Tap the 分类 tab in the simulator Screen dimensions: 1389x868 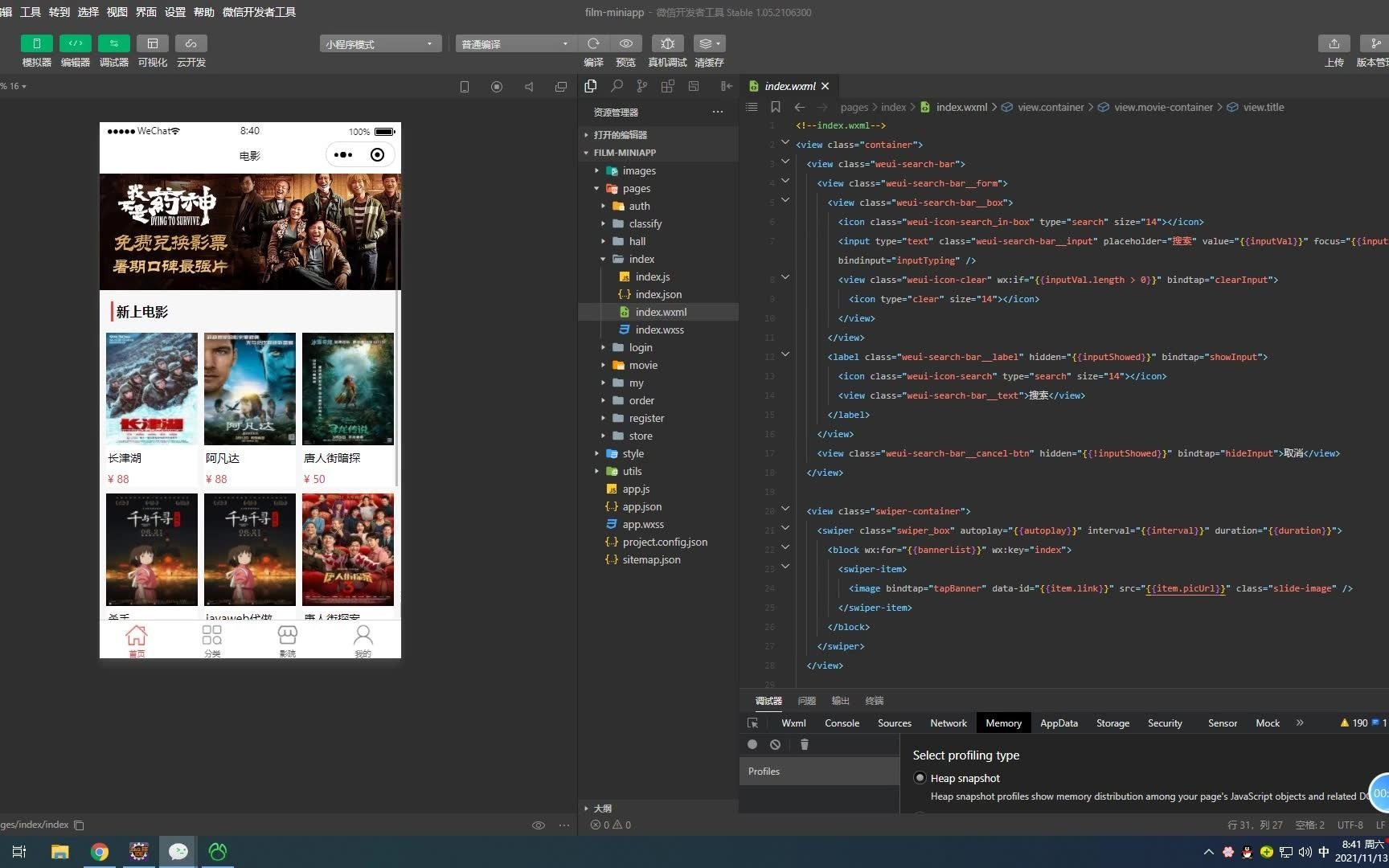click(212, 641)
